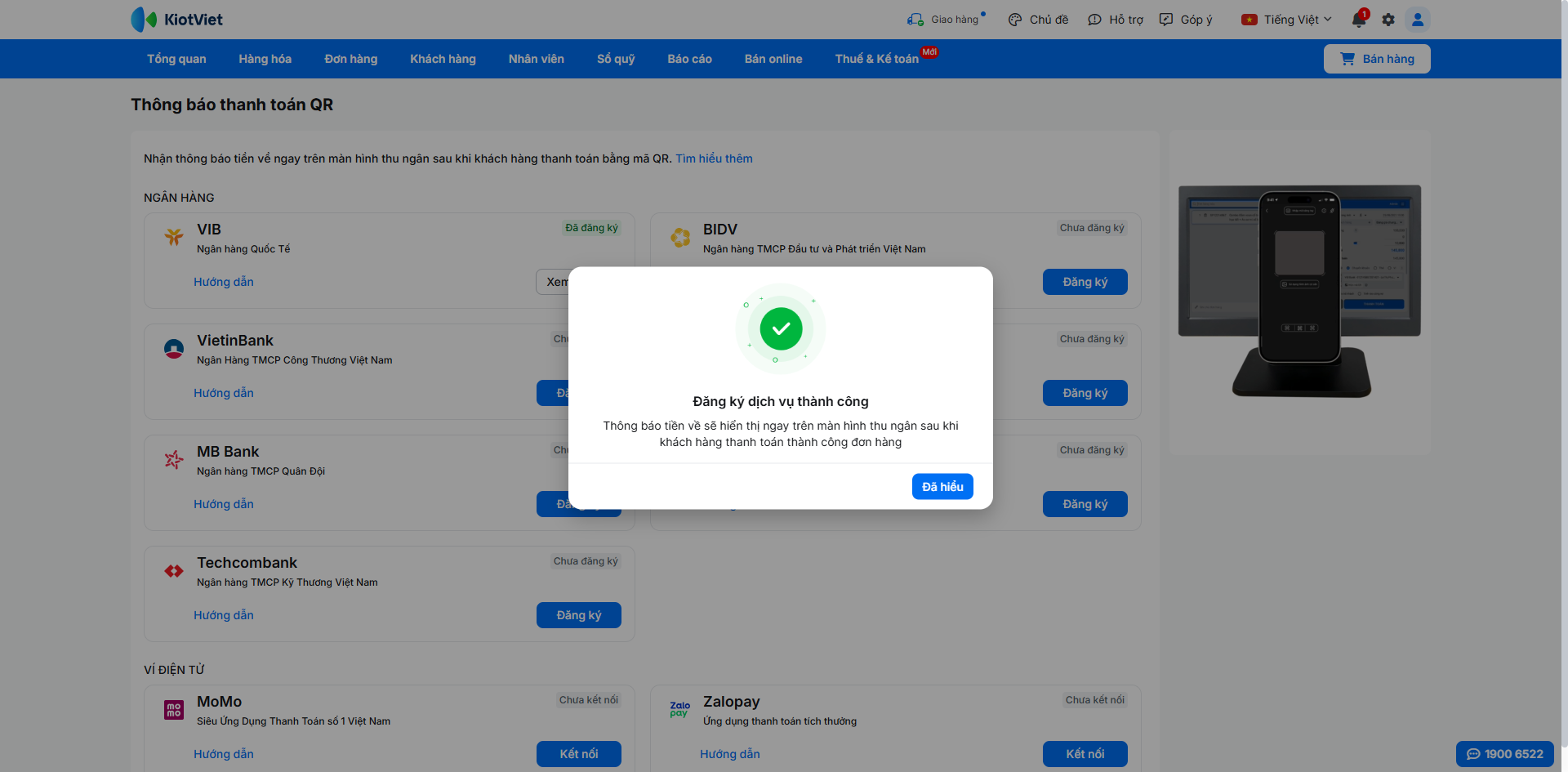The image size is (1568, 772).
Task: Go to the Hàng hóa menu
Action: pos(265,59)
